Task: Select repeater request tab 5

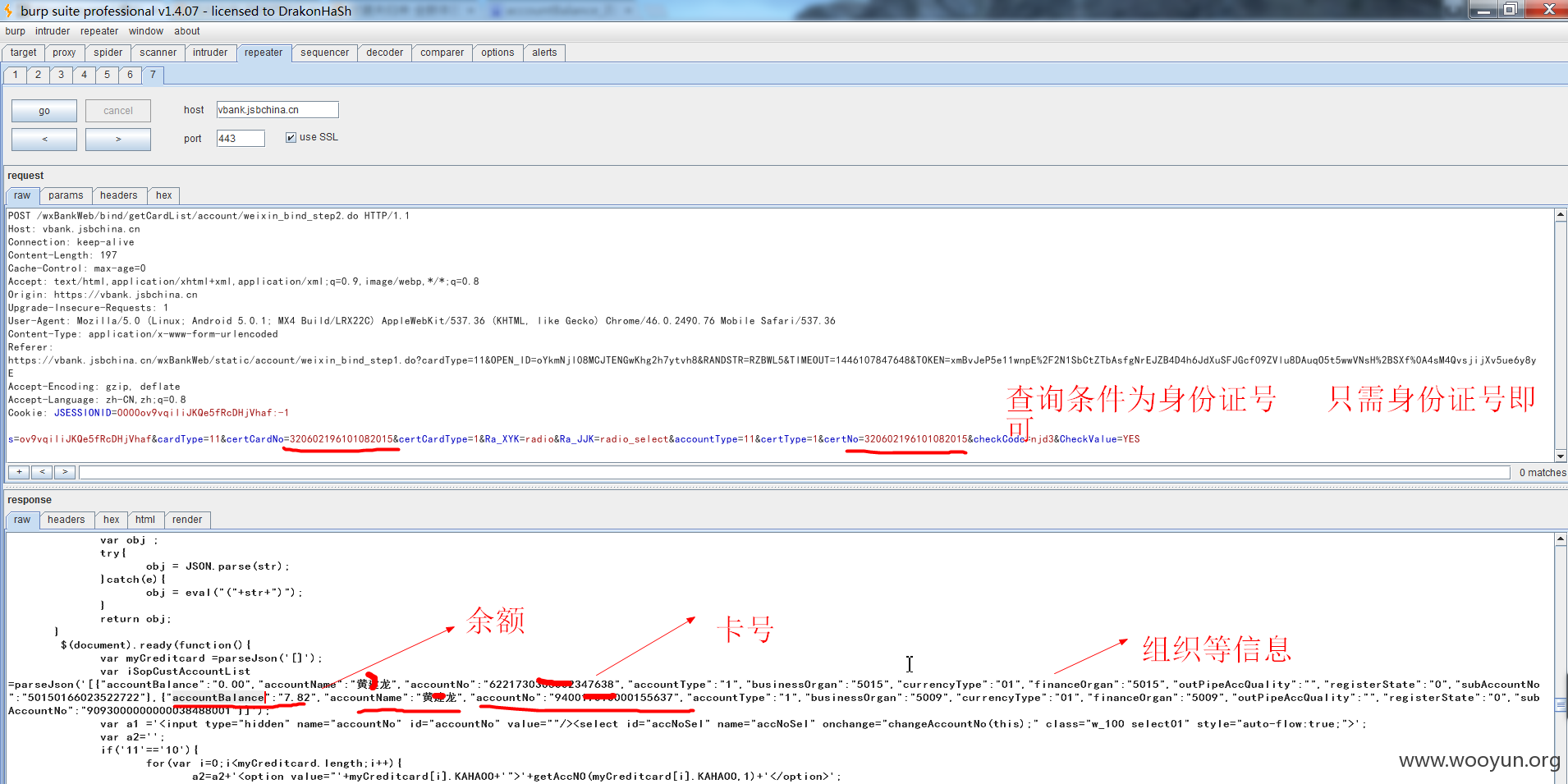Action: [x=107, y=75]
